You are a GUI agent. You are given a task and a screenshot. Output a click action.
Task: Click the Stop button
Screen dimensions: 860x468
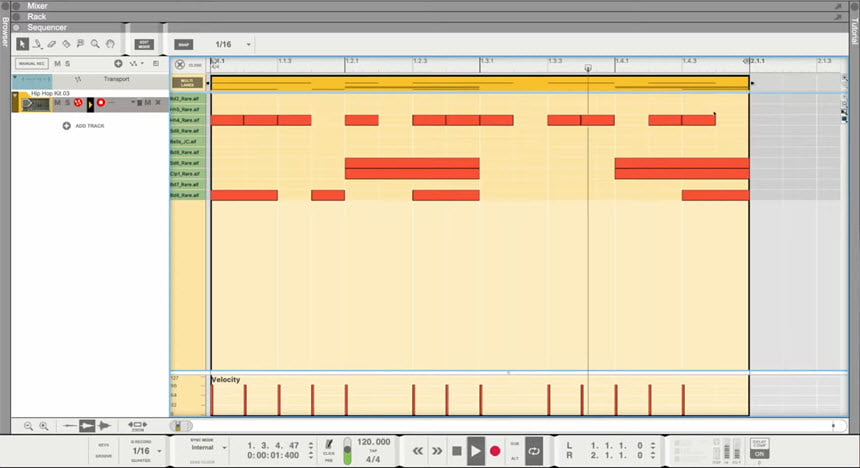click(456, 451)
